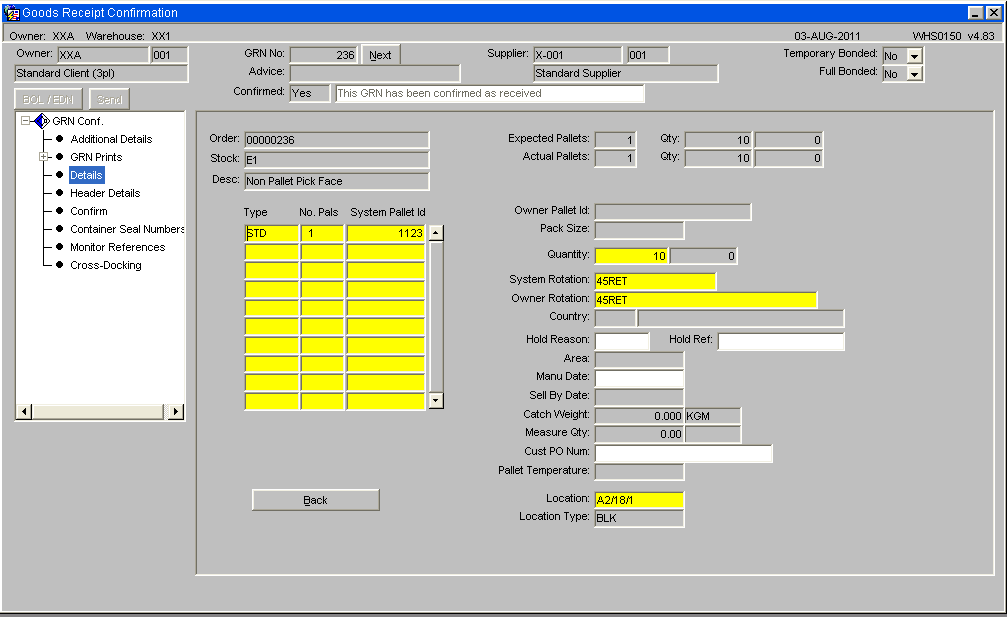Click the Type cell containing STD
The height and width of the screenshot is (617, 1007).
(x=272, y=233)
